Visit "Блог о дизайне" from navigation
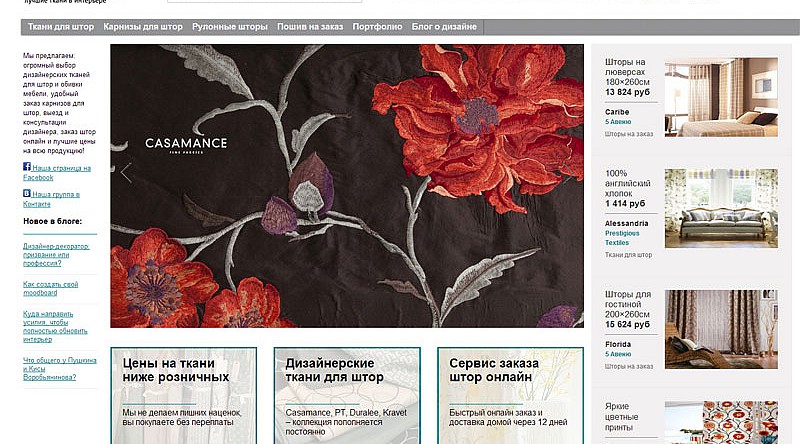The image size is (800, 444). (445, 27)
